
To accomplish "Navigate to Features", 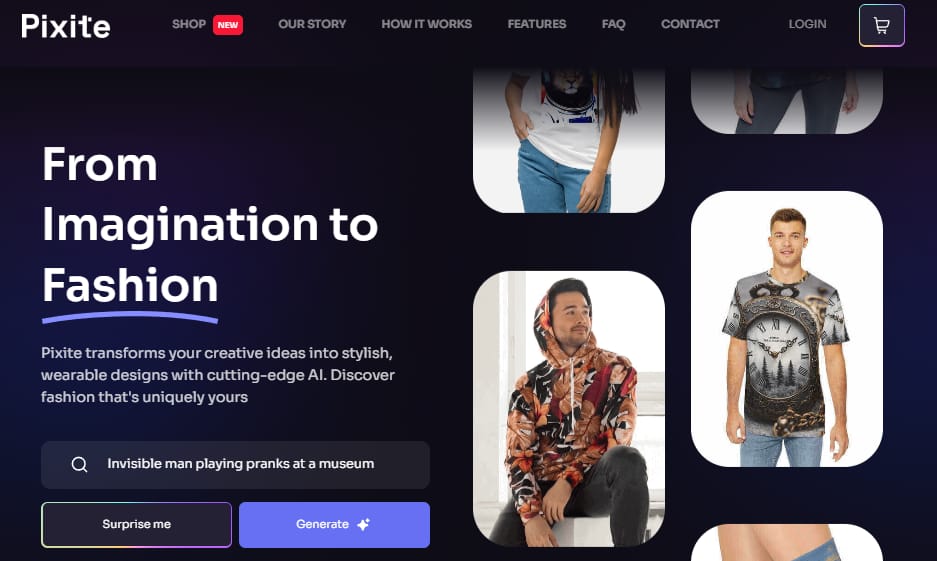I will pos(537,24).
